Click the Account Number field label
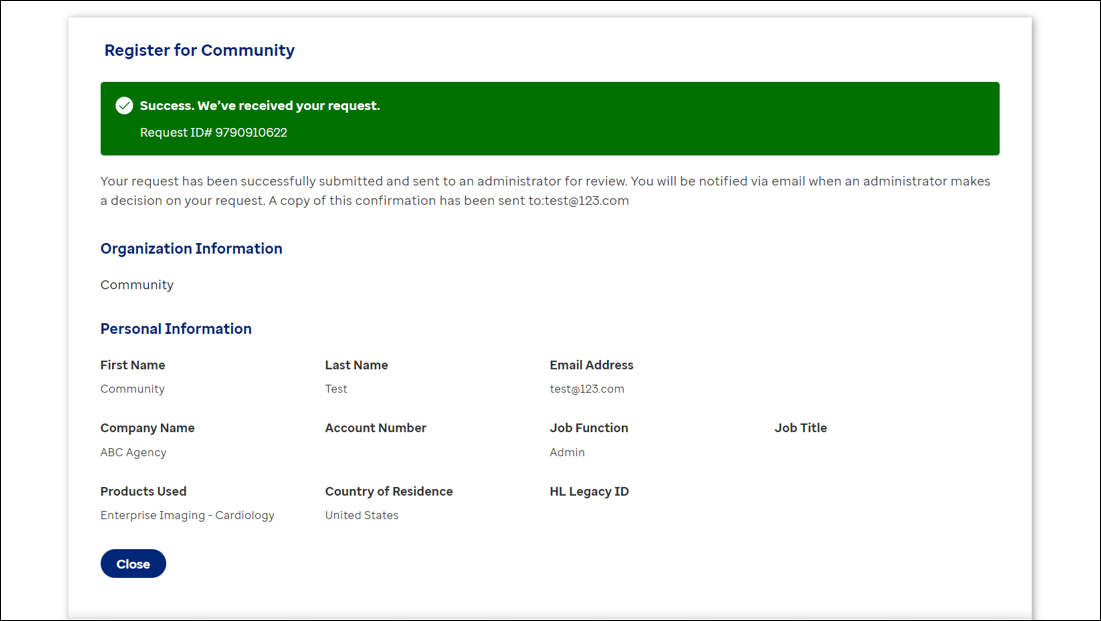 coord(375,427)
